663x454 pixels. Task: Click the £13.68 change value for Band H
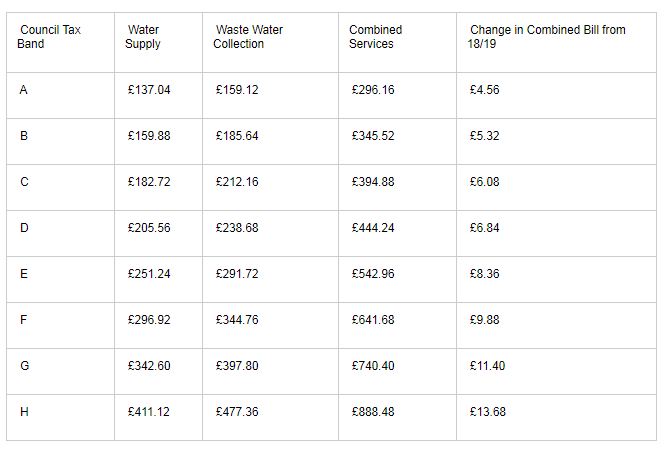(x=488, y=412)
